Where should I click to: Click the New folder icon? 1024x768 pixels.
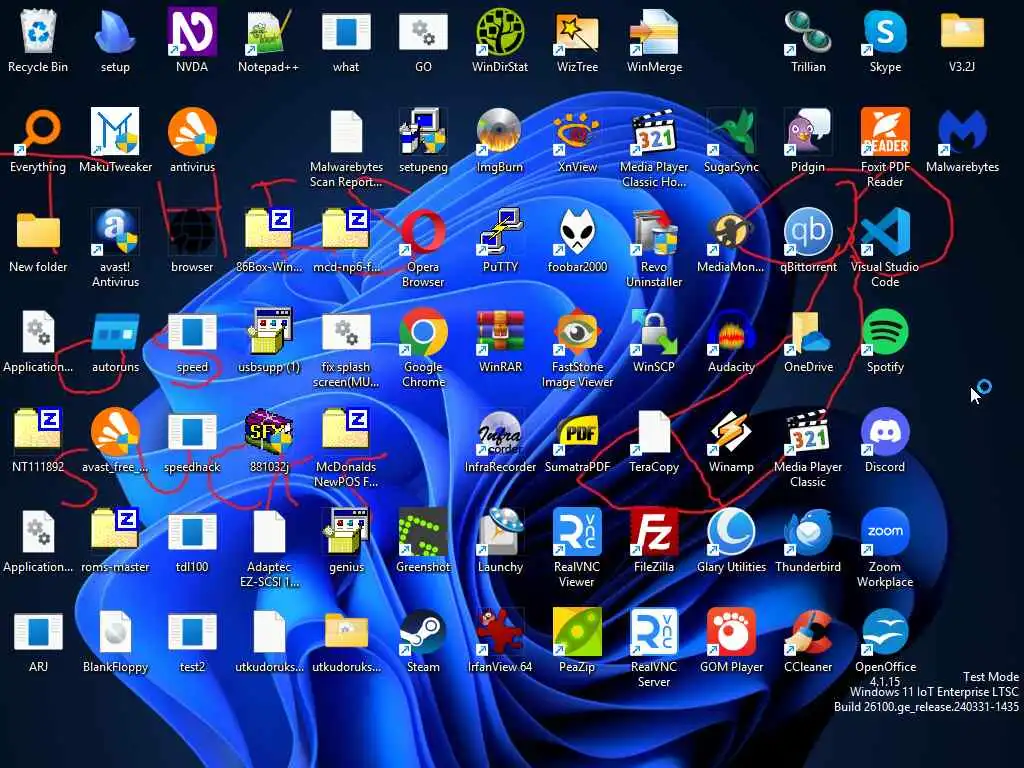click(x=38, y=232)
